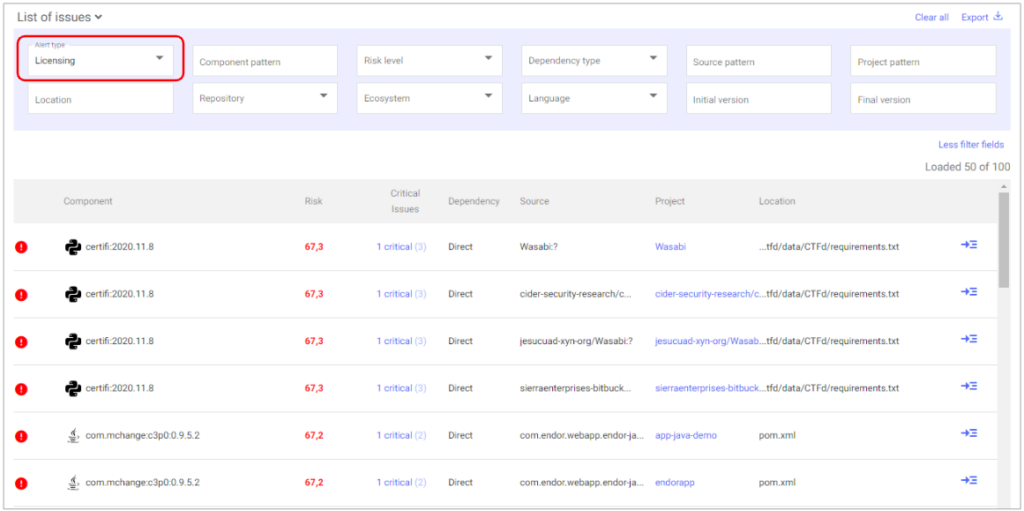Focus the Final version field
This screenshot has width=1024, height=511.
tap(923, 98)
